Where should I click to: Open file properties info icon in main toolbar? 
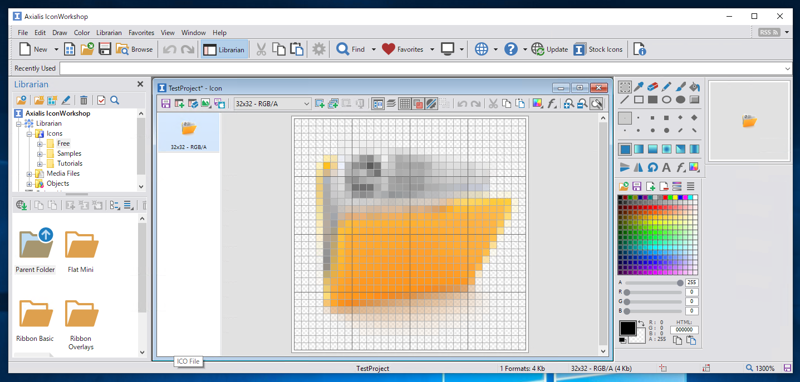coord(639,49)
